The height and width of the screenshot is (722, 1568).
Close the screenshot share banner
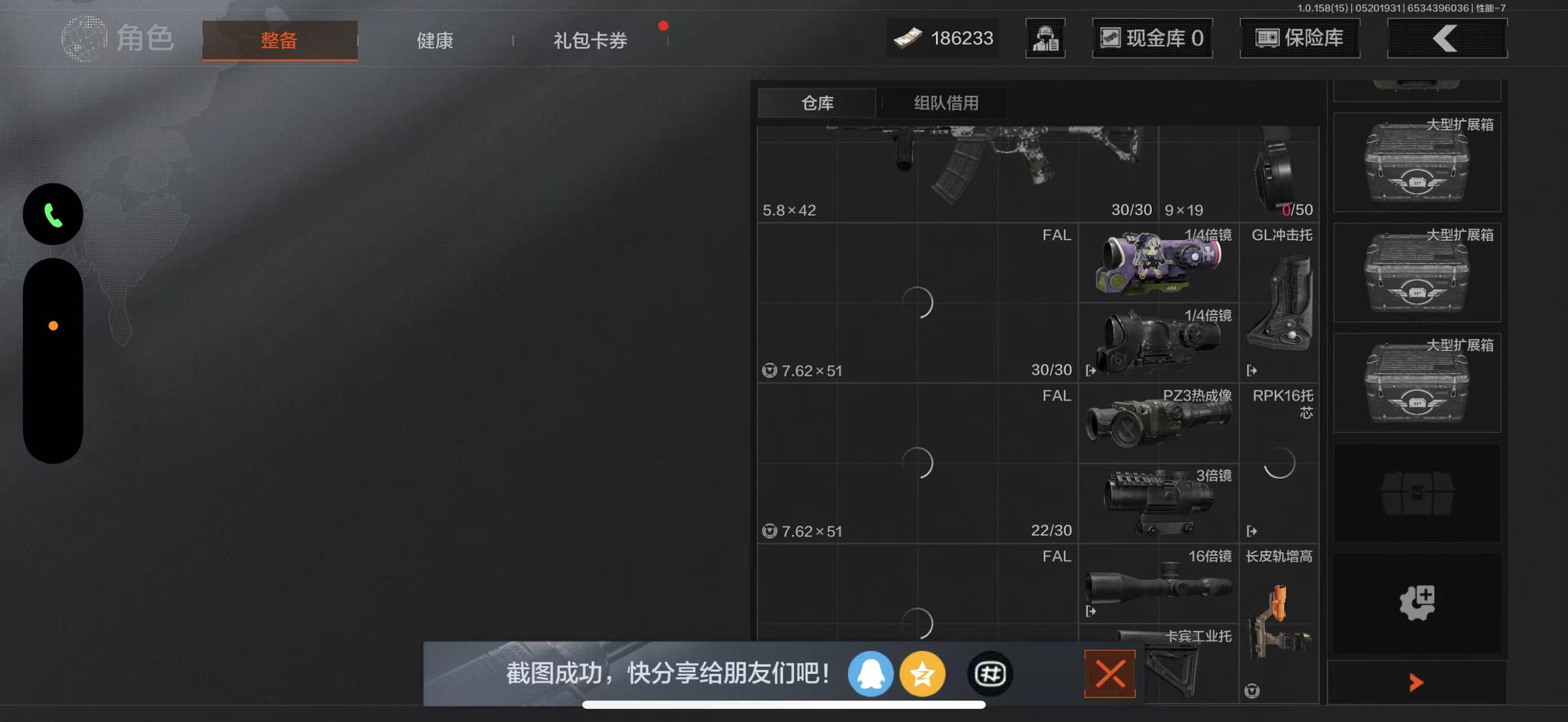click(x=1110, y=673)
